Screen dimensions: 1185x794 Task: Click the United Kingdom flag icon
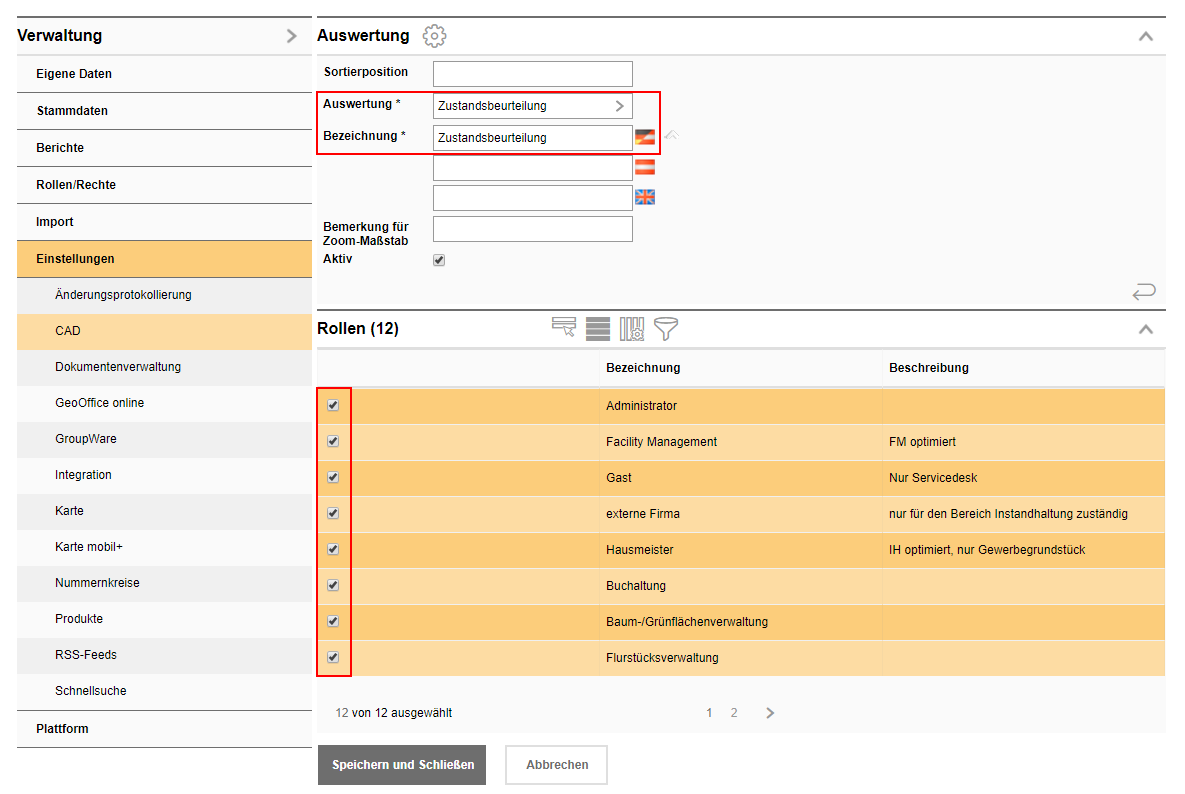(645, 197)
